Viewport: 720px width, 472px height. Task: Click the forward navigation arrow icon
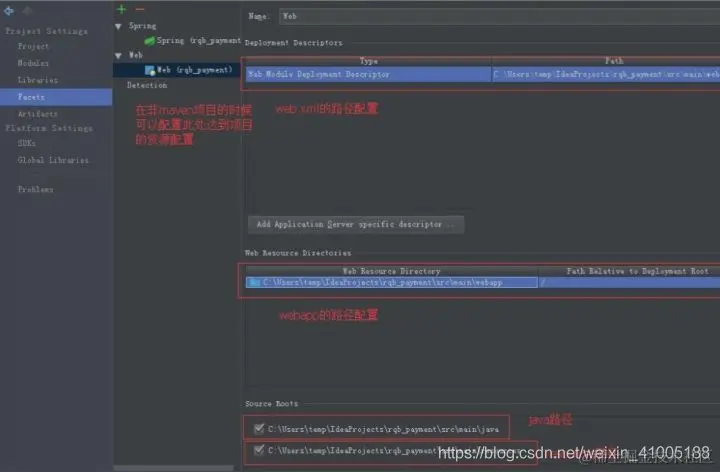pyautogui.click(x=27, y=11)
